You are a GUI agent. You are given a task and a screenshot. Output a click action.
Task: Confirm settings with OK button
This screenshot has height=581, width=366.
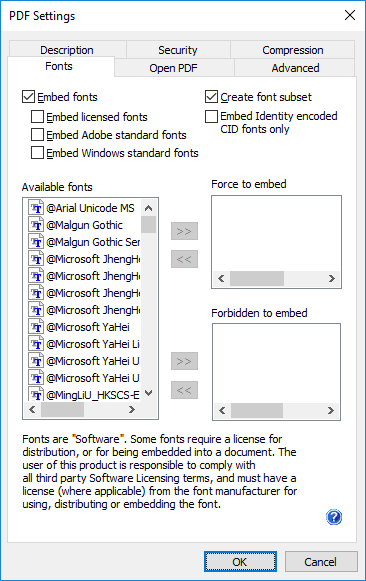[x=240, y=562]
